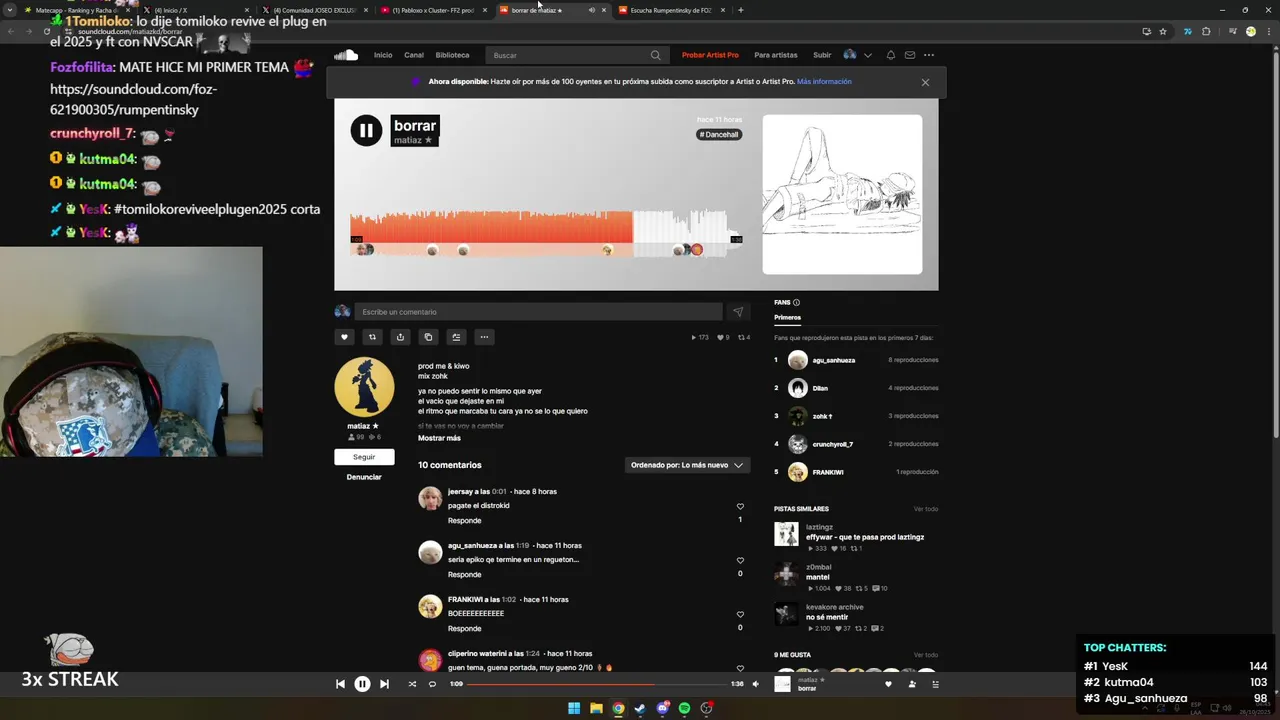Open the next-up queue list in player bar
1280x720 pixels.
(x=936, y=684)
